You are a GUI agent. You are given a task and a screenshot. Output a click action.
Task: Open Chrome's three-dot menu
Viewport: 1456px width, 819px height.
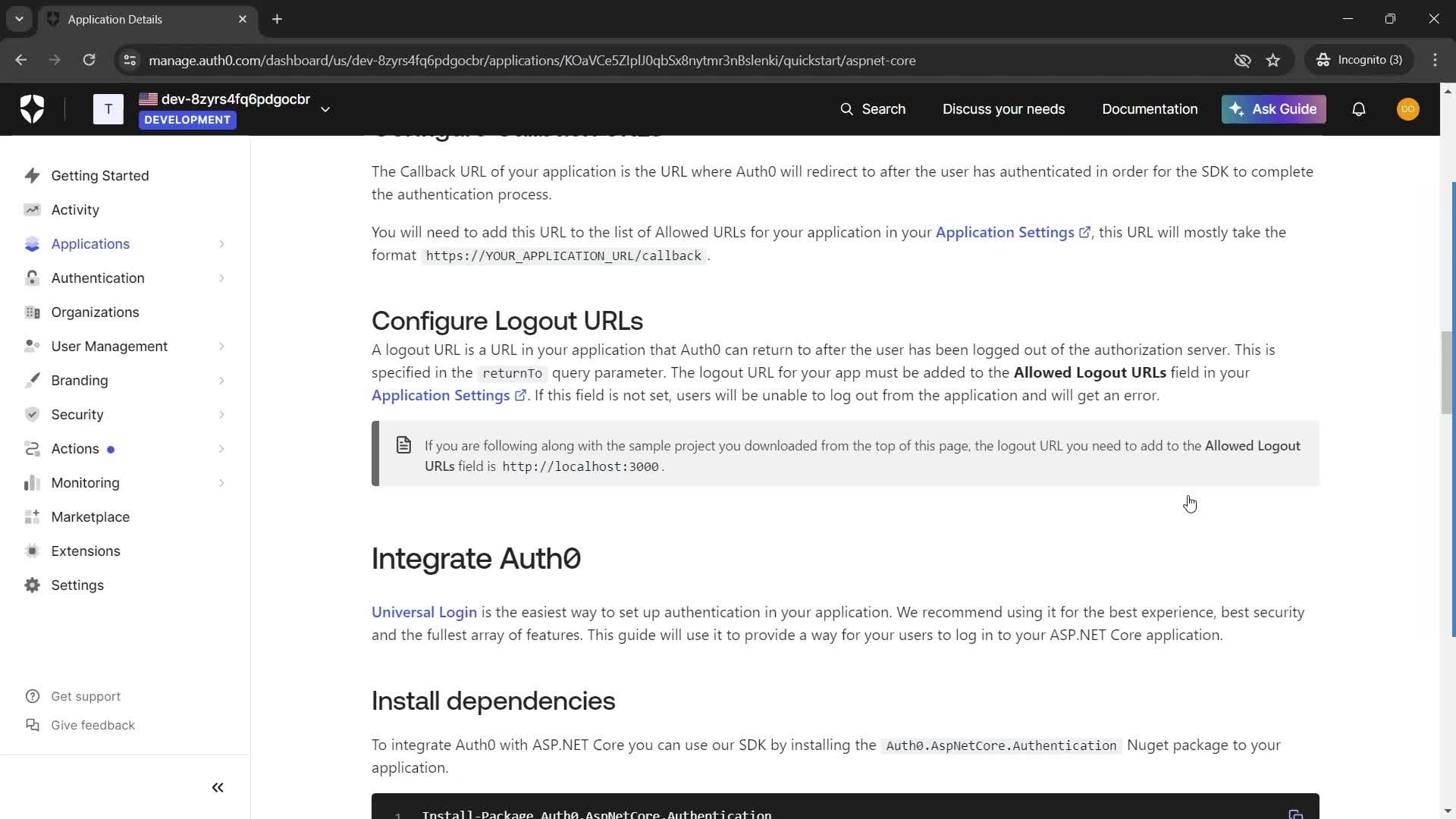pos(1435,60)
